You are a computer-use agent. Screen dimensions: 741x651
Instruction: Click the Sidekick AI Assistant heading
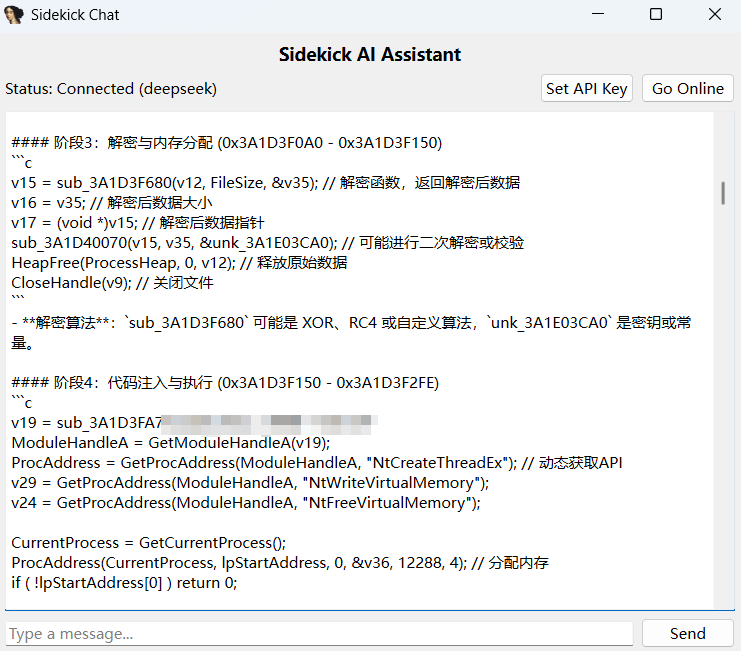click(x=370, y=54)
